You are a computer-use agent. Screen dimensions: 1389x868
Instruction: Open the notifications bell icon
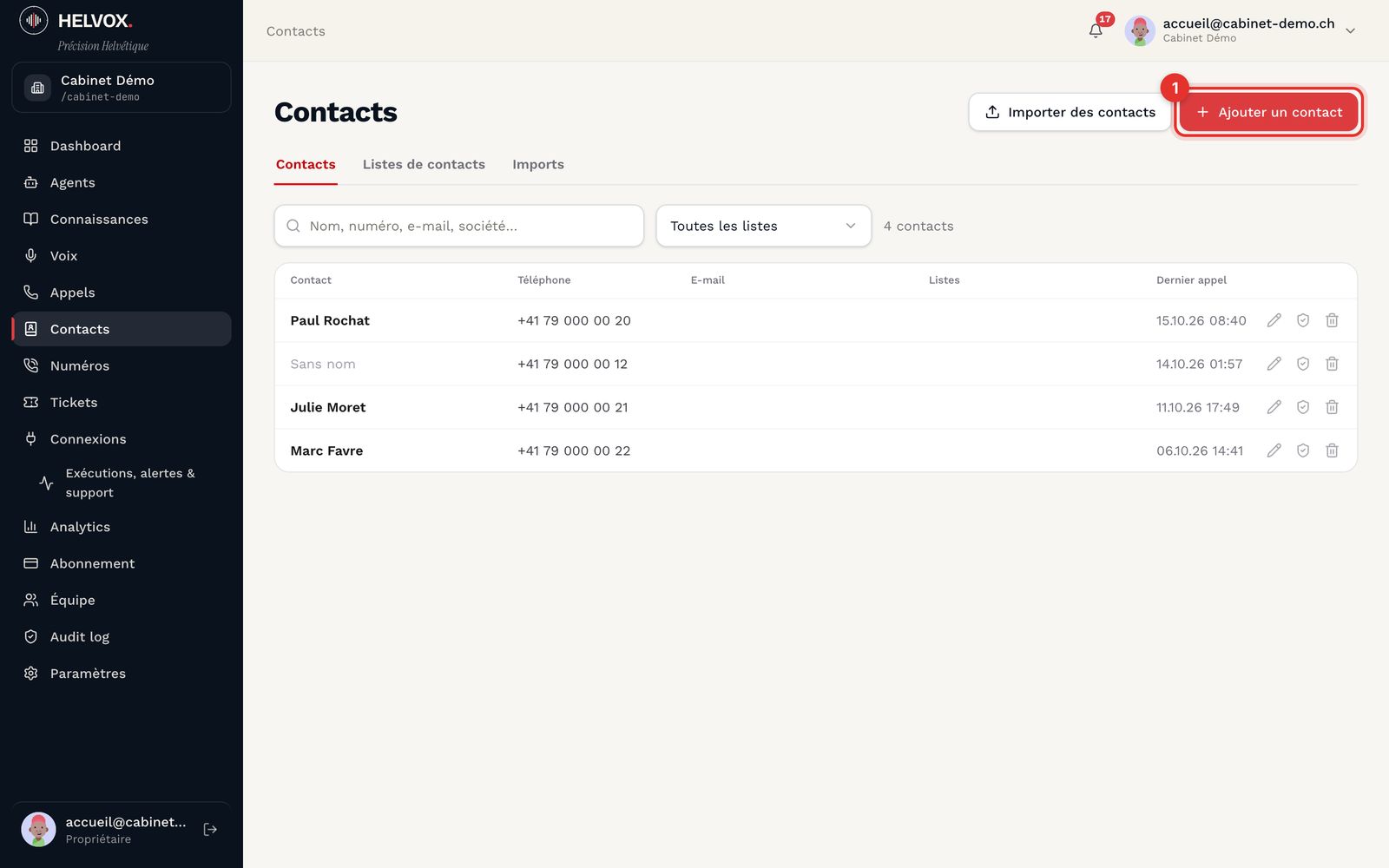pyautogui.click(x=1096, y=31)
